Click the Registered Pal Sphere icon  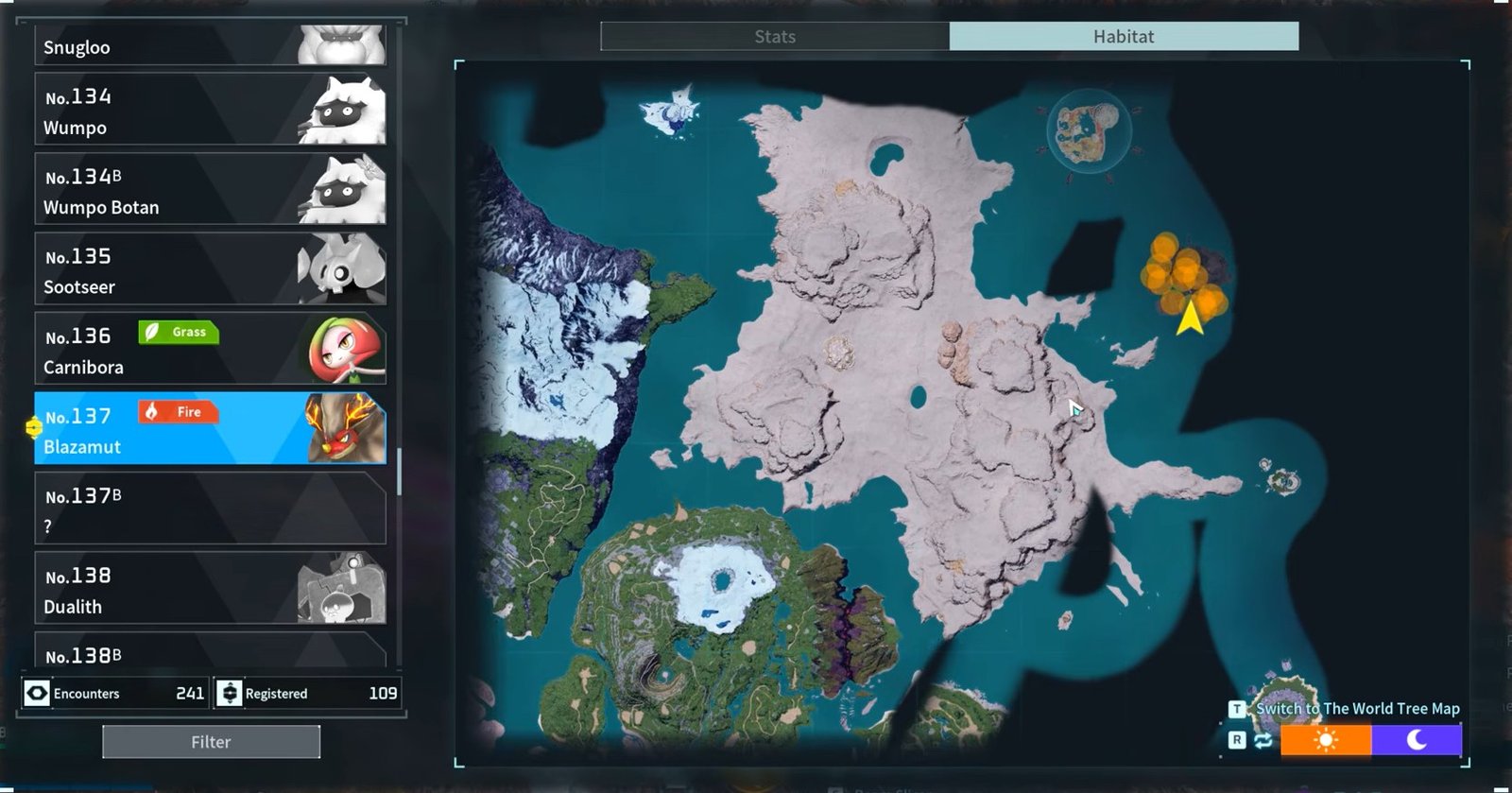coord(230,693)
